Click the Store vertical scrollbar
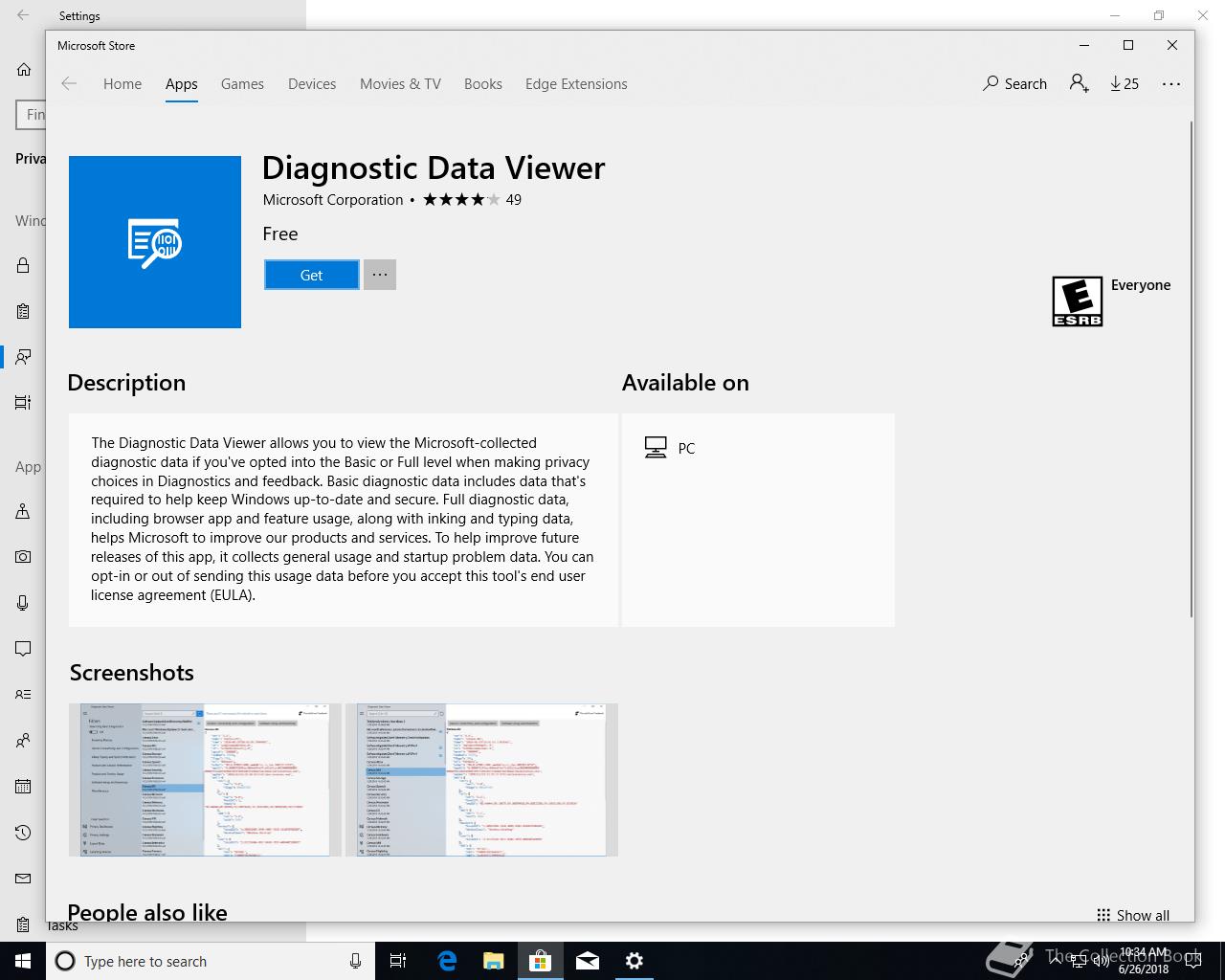This screenshot has height=980, width=1225. 1192,369
